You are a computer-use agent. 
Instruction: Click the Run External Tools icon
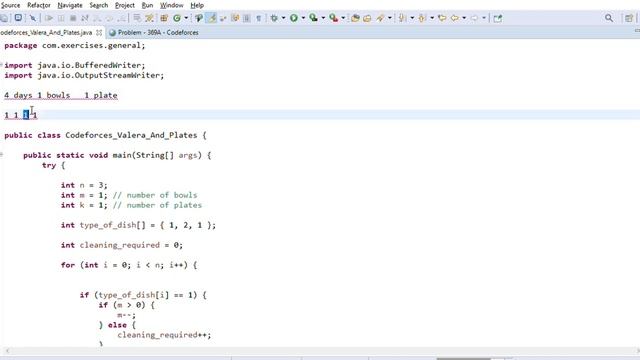(x=333, y=18)
